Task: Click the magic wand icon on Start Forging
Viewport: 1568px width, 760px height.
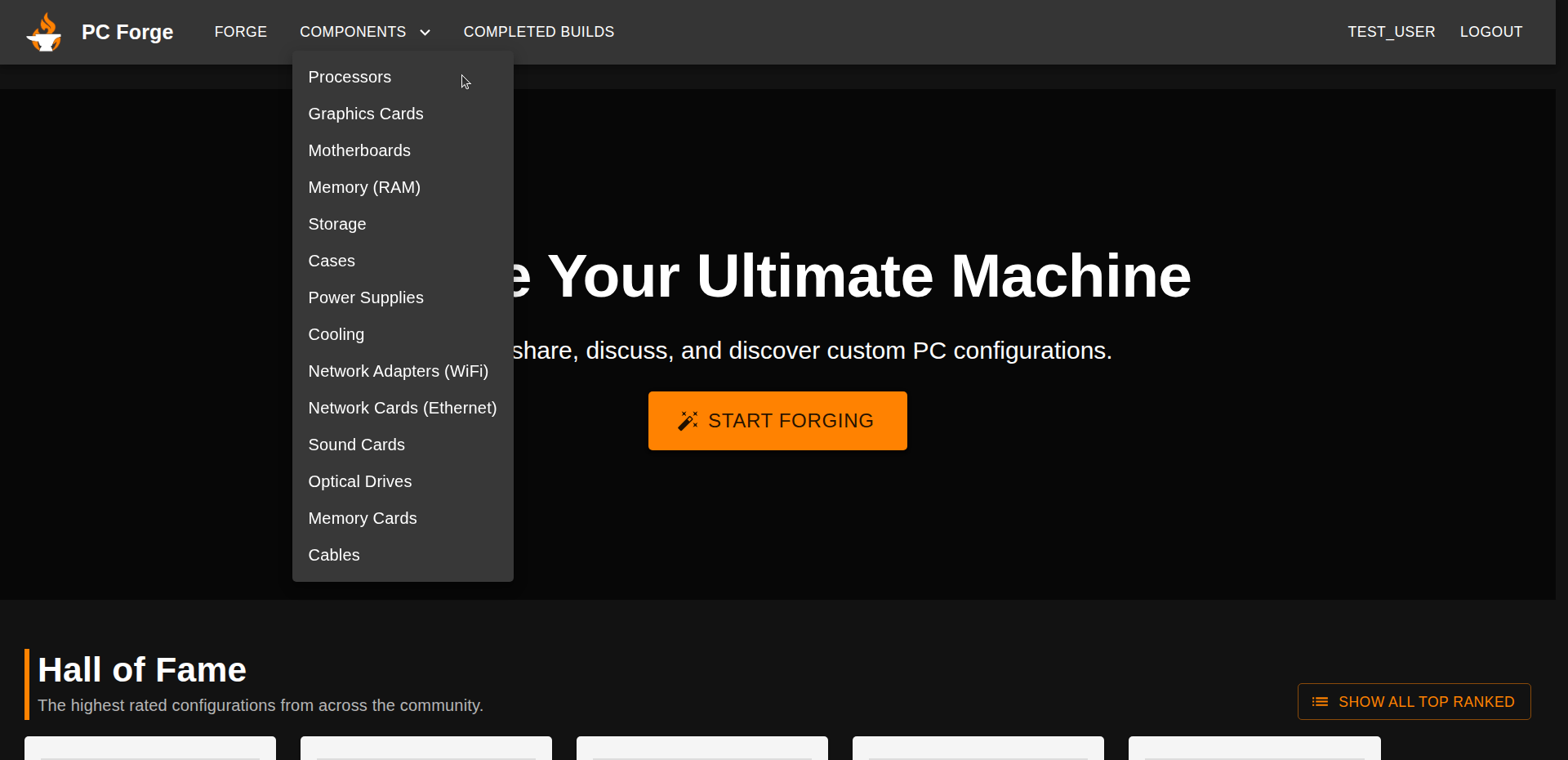Action: point(688,421)
